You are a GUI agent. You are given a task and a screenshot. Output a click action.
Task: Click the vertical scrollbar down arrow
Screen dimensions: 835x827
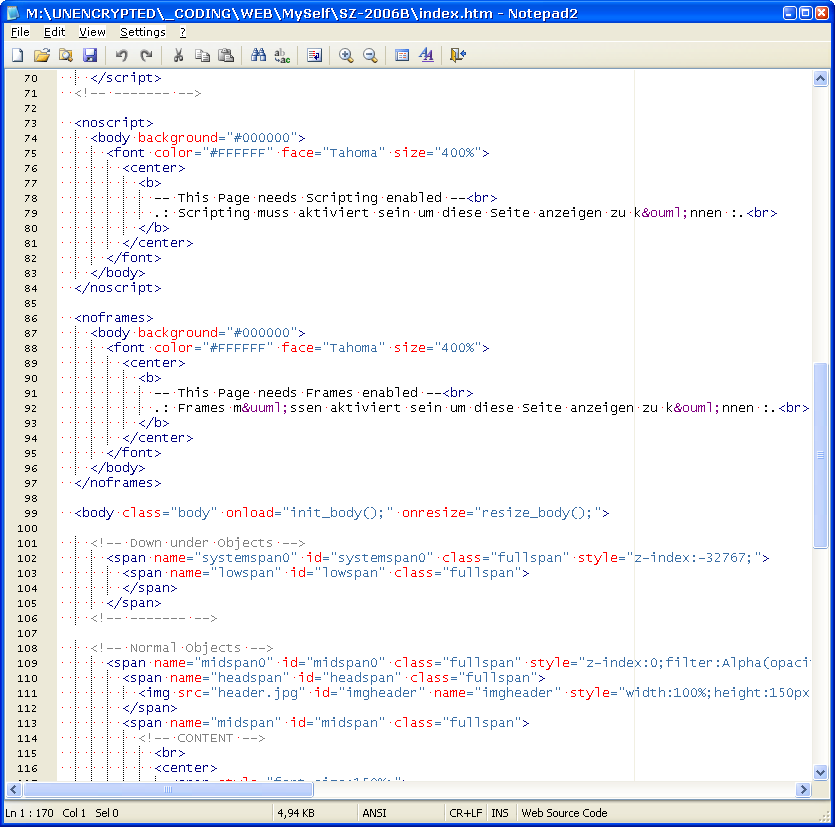click(x=820, y=772)
